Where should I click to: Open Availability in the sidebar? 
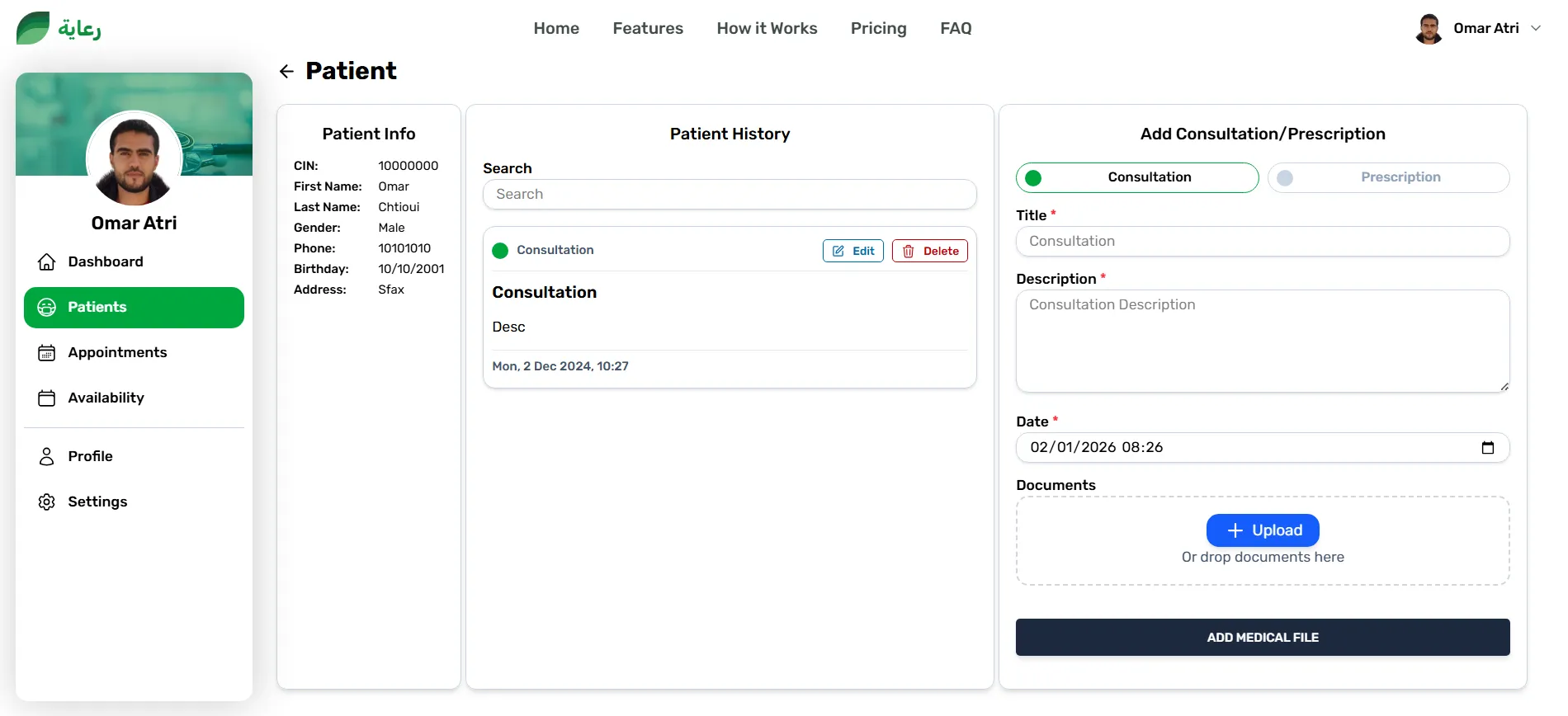pyautogui.click(x=134, y=398)
